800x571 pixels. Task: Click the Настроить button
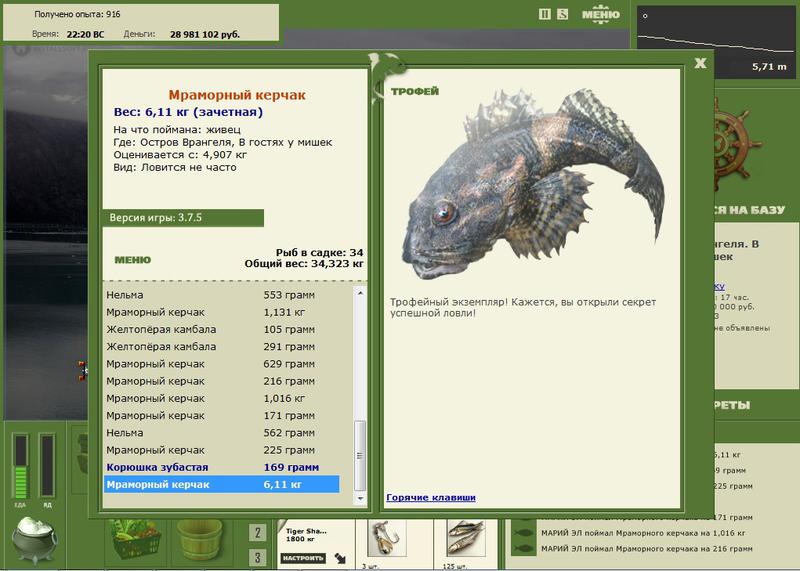[303, 558]
